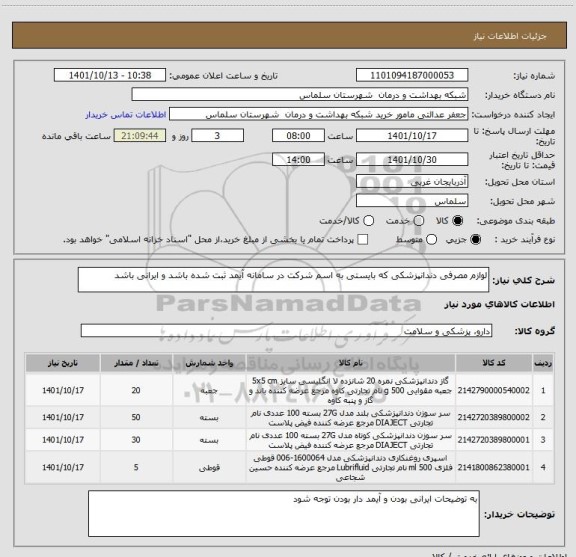Select the خدمت radio button
The image size is (576, 557).
[419, 220]
